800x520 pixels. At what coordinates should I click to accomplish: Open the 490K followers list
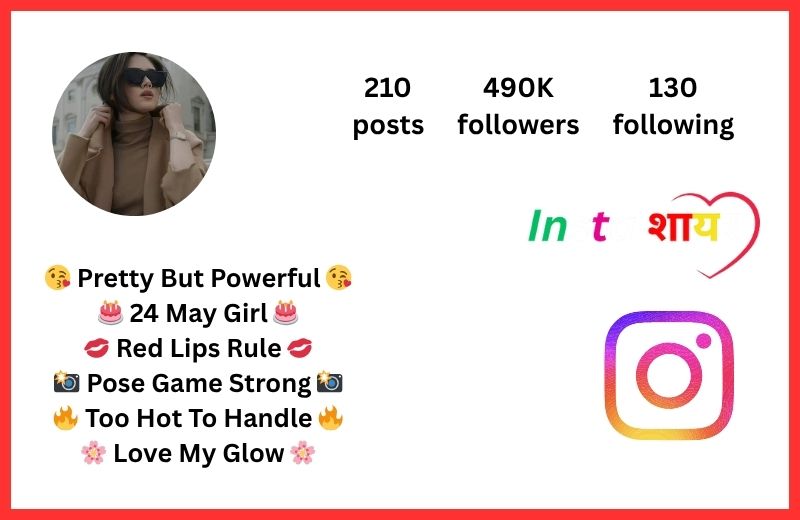pyautogui.click(x=518, y=106)
